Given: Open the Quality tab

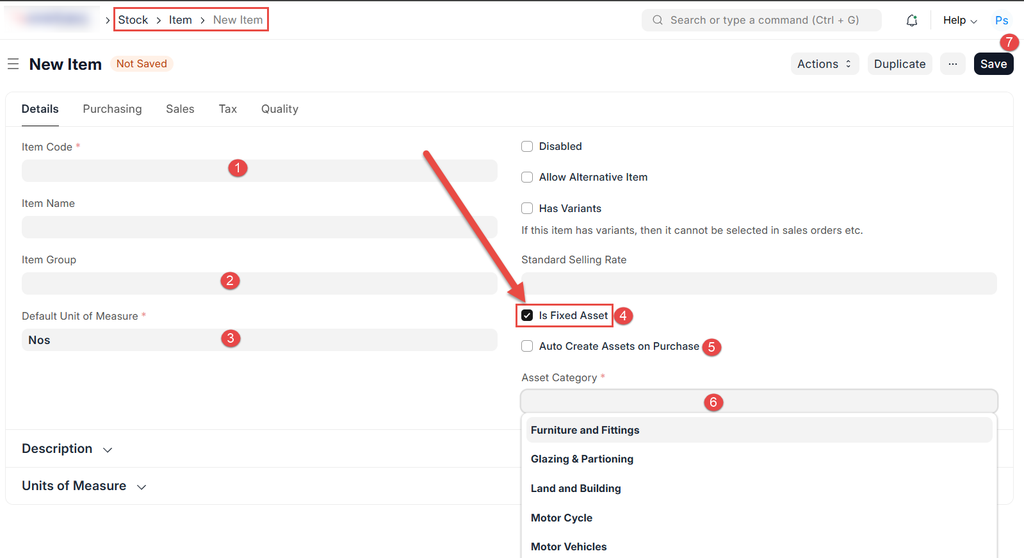Looking at the screenshot, I should (279, 109).
